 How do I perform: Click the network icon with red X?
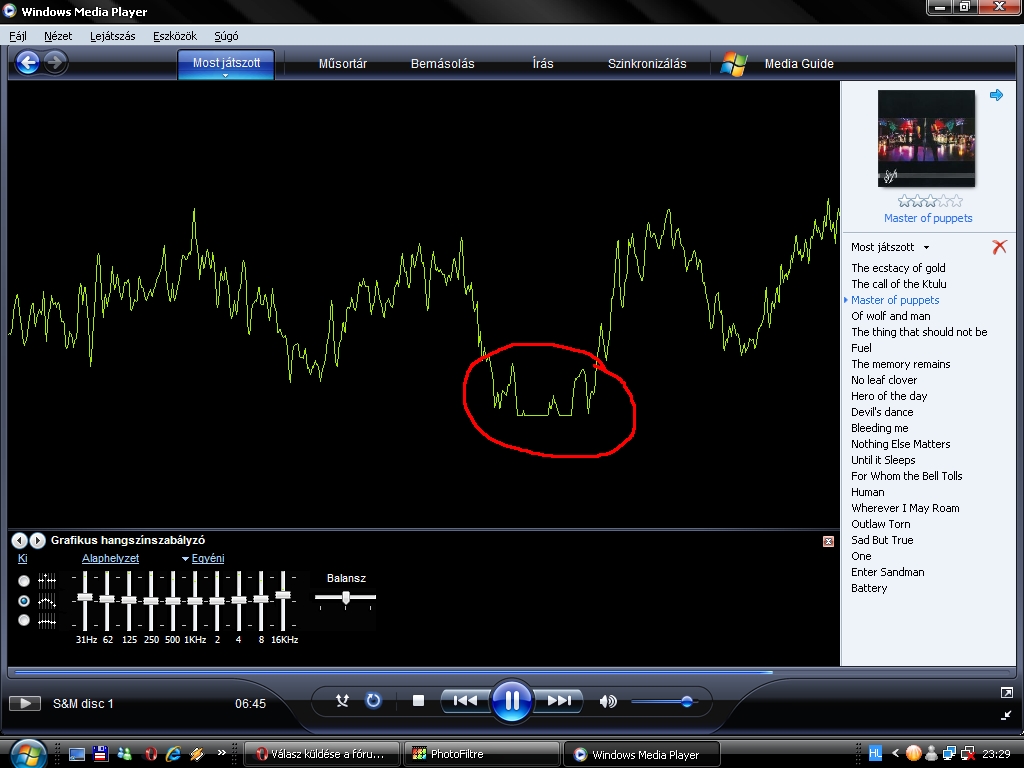968,754
